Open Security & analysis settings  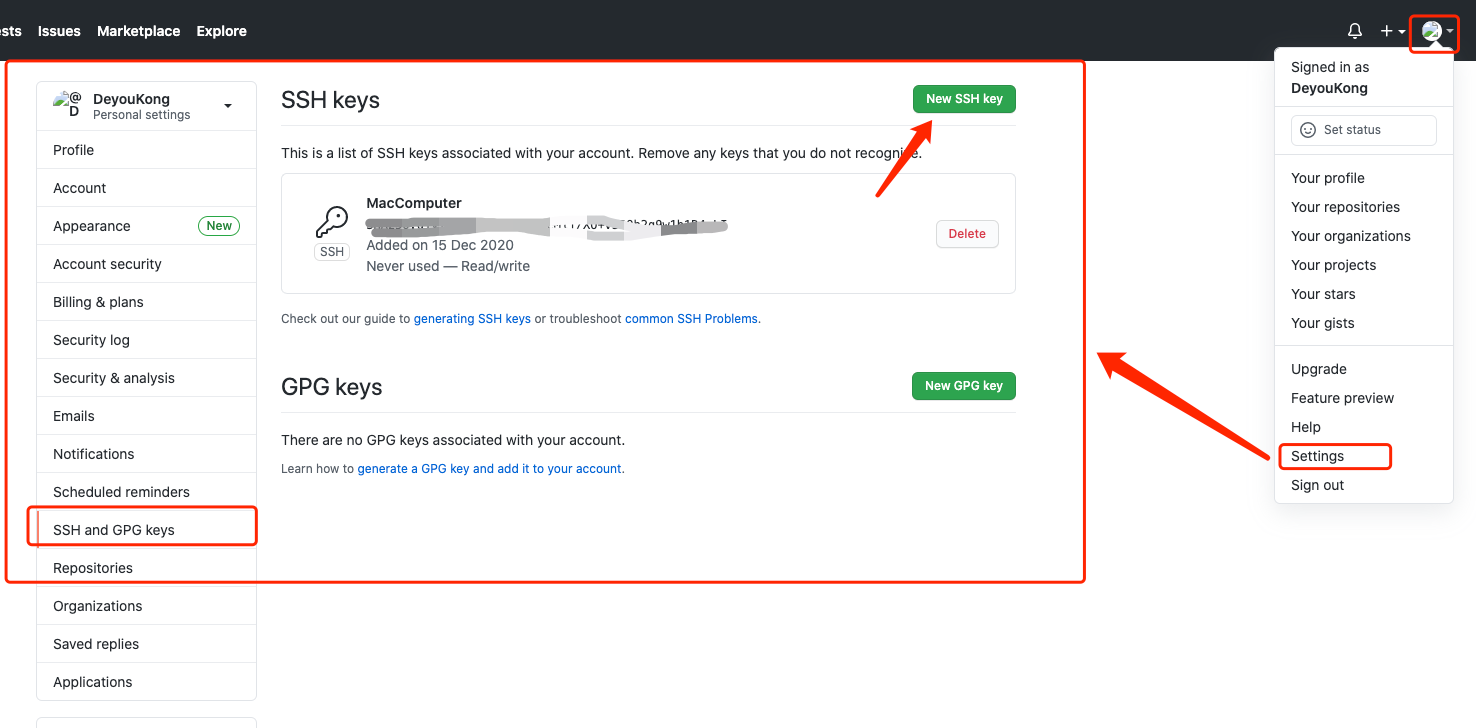[147, 378]
